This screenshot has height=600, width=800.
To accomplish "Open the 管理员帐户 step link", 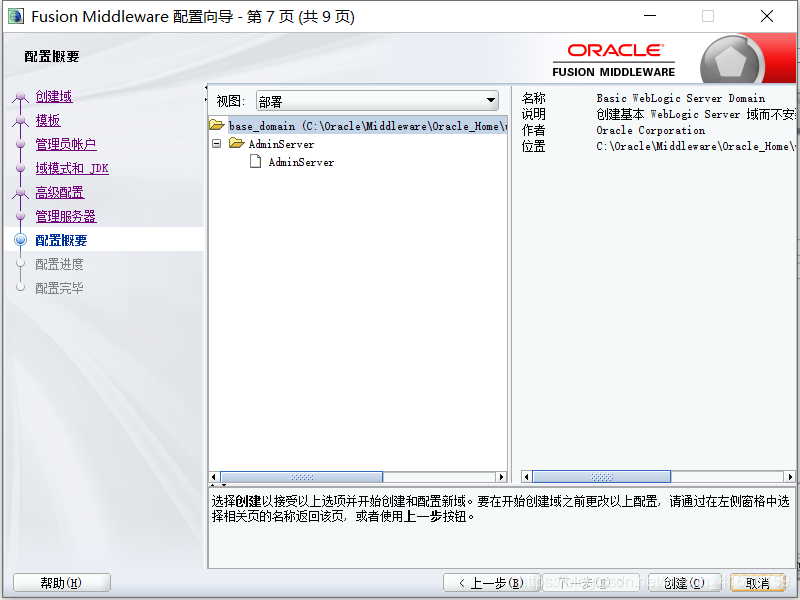I will coord(66,144).
